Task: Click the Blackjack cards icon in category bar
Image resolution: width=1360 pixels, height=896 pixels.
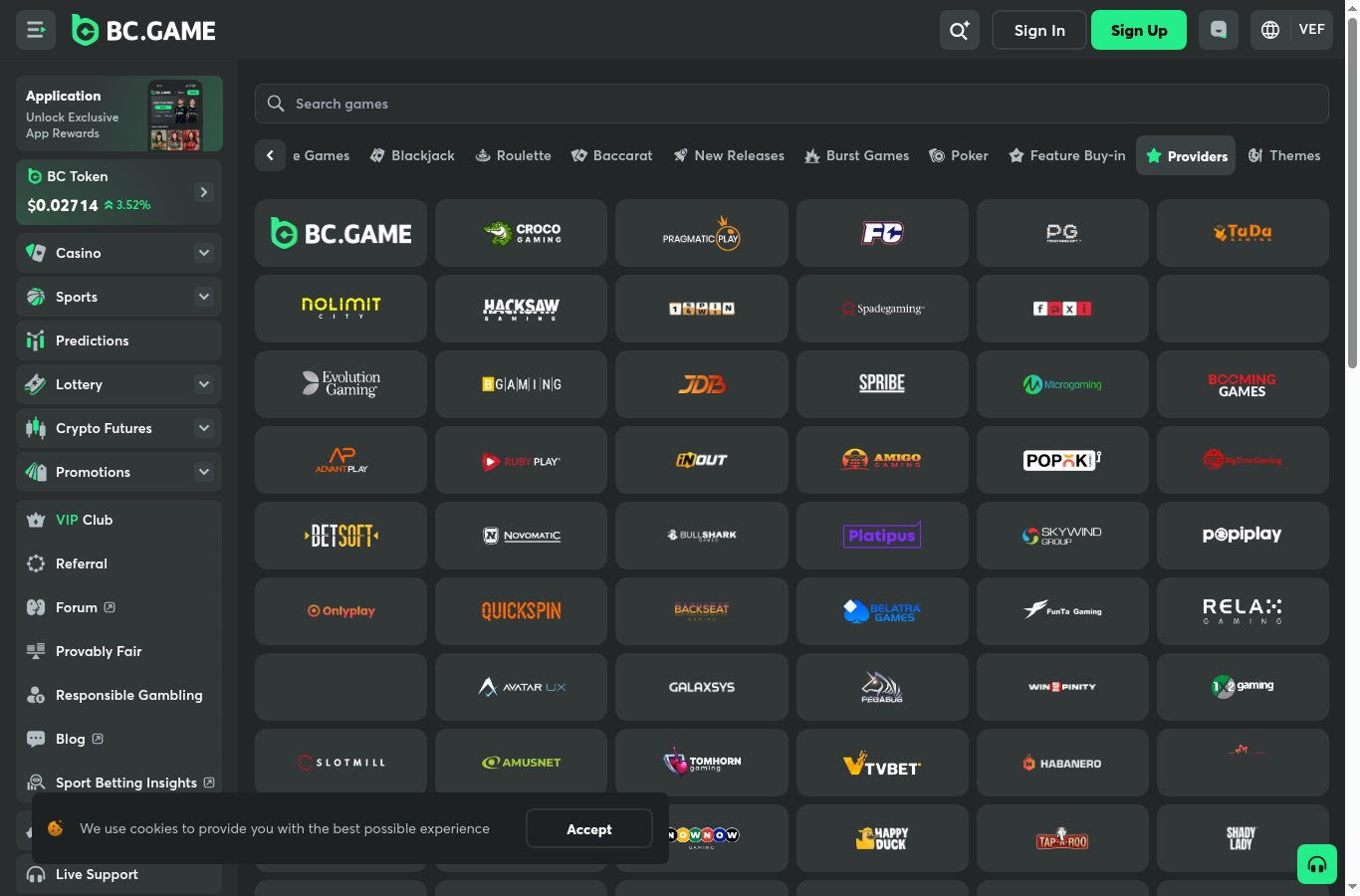Action: [377, 155]
